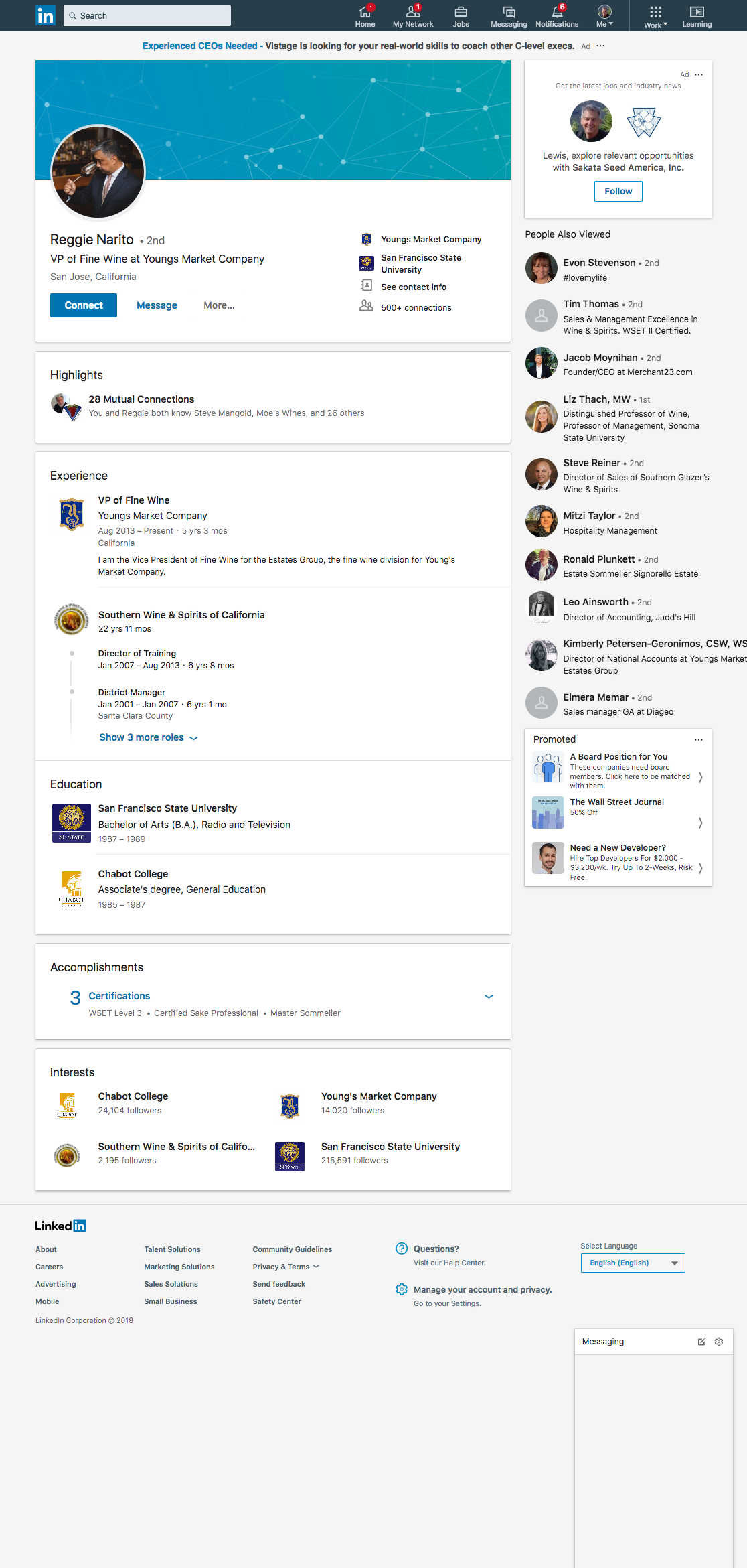This screenshot has width=747, height=1568.
Task: Open My Network icon
Action: [413, 16]
